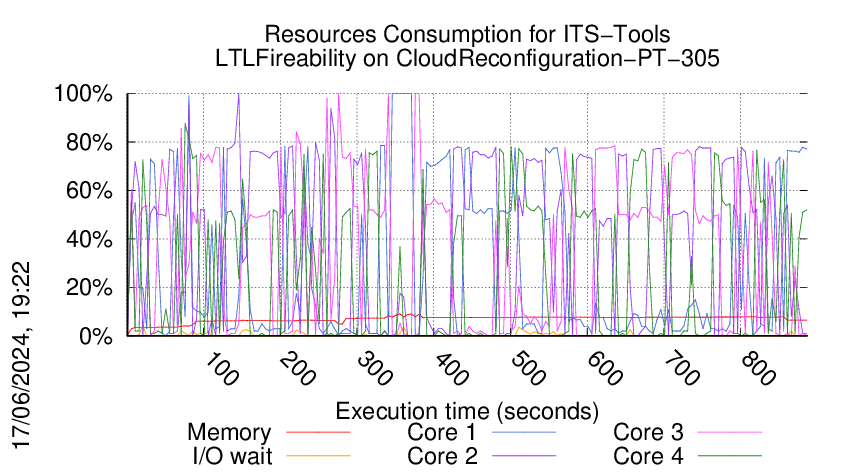Click the '20%' y-axis label
The image size is (850, 475).
89,288
